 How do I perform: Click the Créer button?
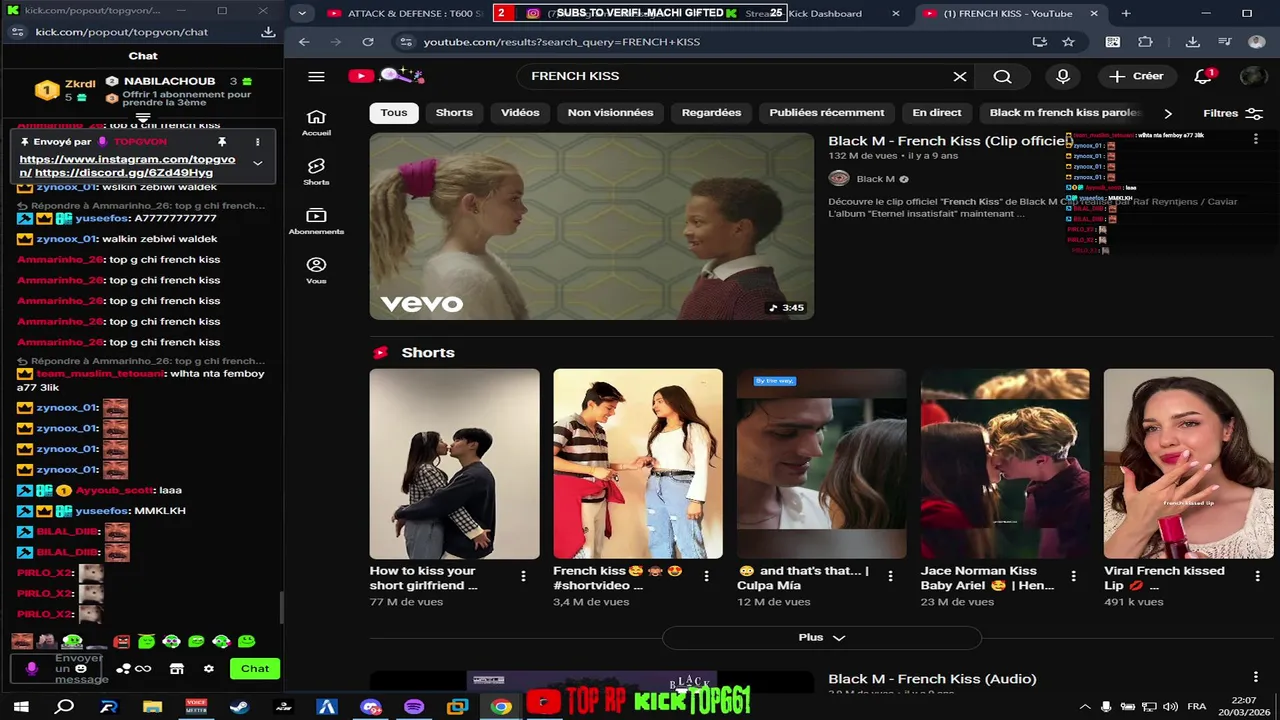1136,77
